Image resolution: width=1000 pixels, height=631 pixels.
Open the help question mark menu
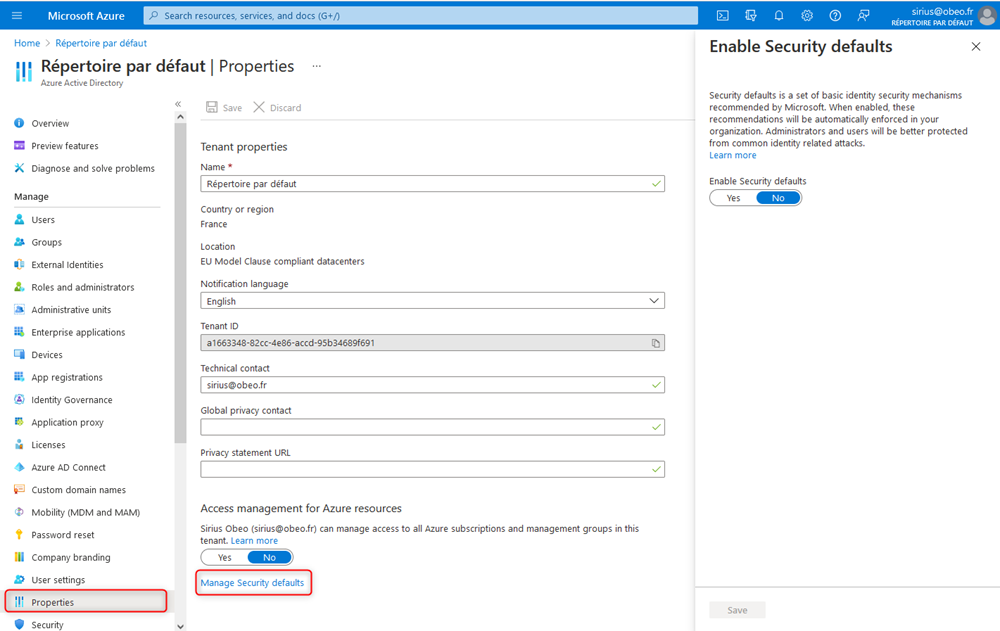[x=834, y=15]
